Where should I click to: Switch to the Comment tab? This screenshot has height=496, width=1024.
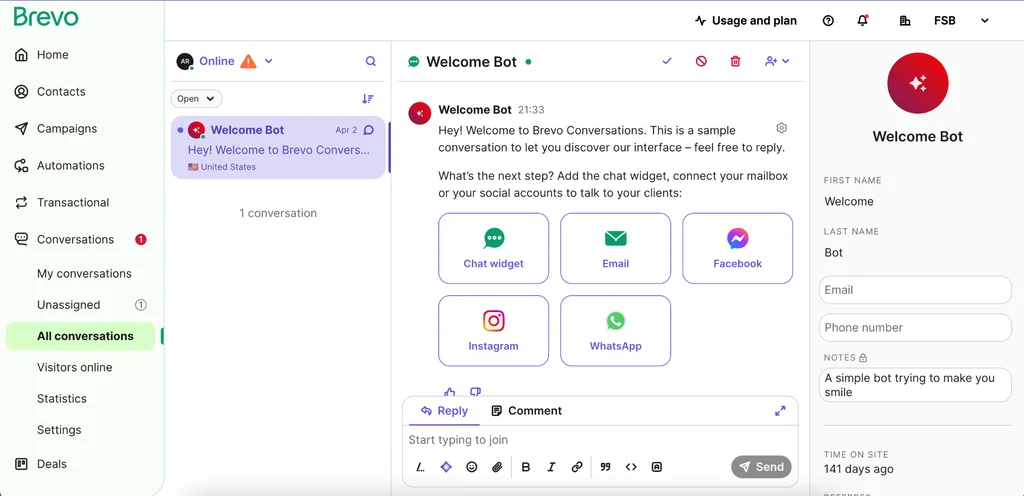526,411
